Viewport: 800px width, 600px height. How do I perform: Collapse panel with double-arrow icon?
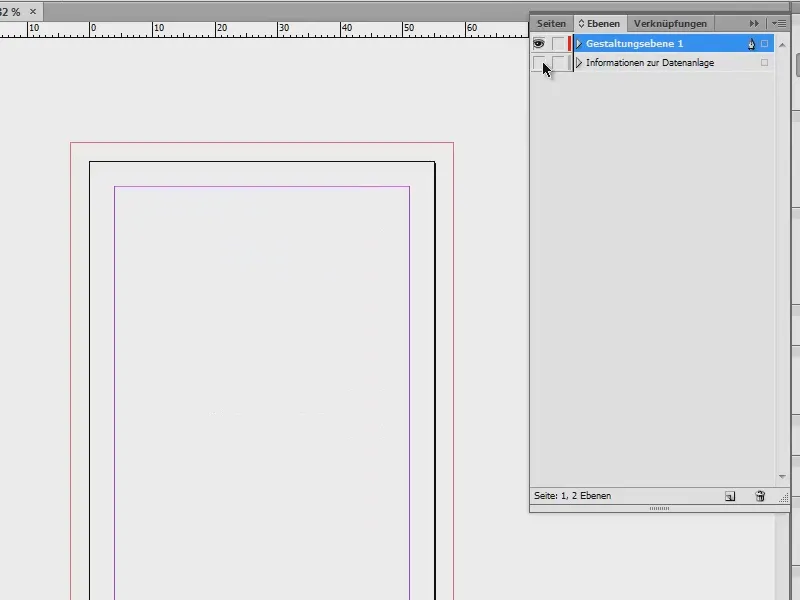754,23
